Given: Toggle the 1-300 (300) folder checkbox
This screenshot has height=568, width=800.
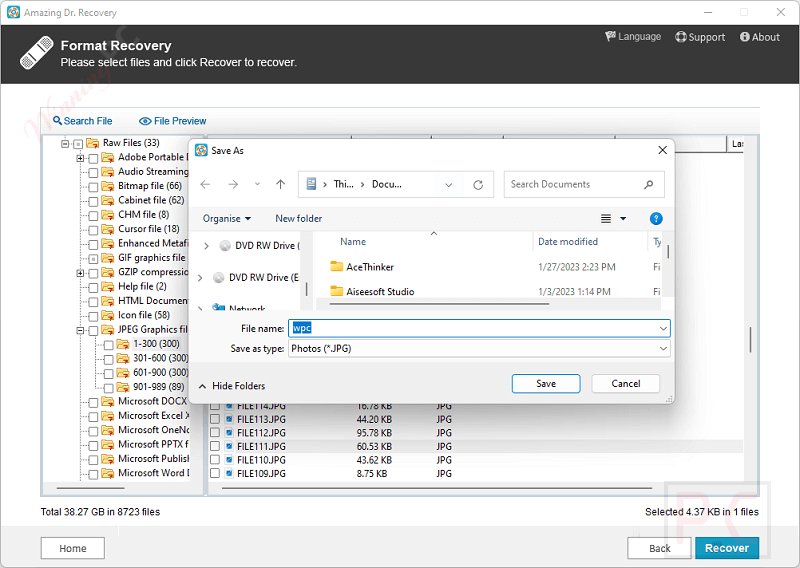Looking at the screenshot, I should click(108, 344).
